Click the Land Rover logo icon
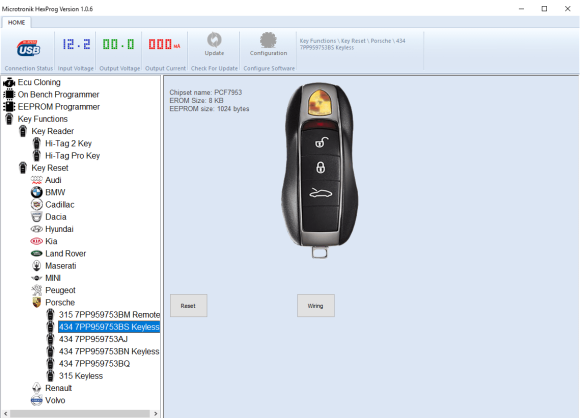 [x=36, y=253]
